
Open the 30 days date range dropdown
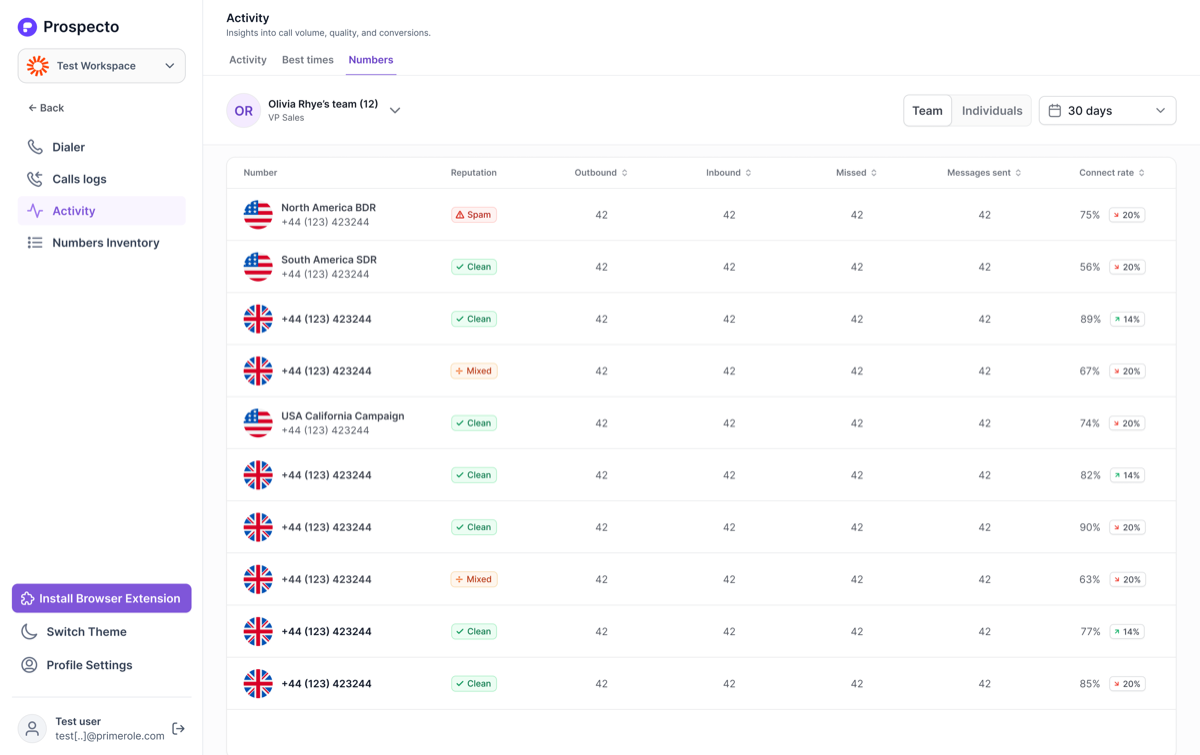1107,111
